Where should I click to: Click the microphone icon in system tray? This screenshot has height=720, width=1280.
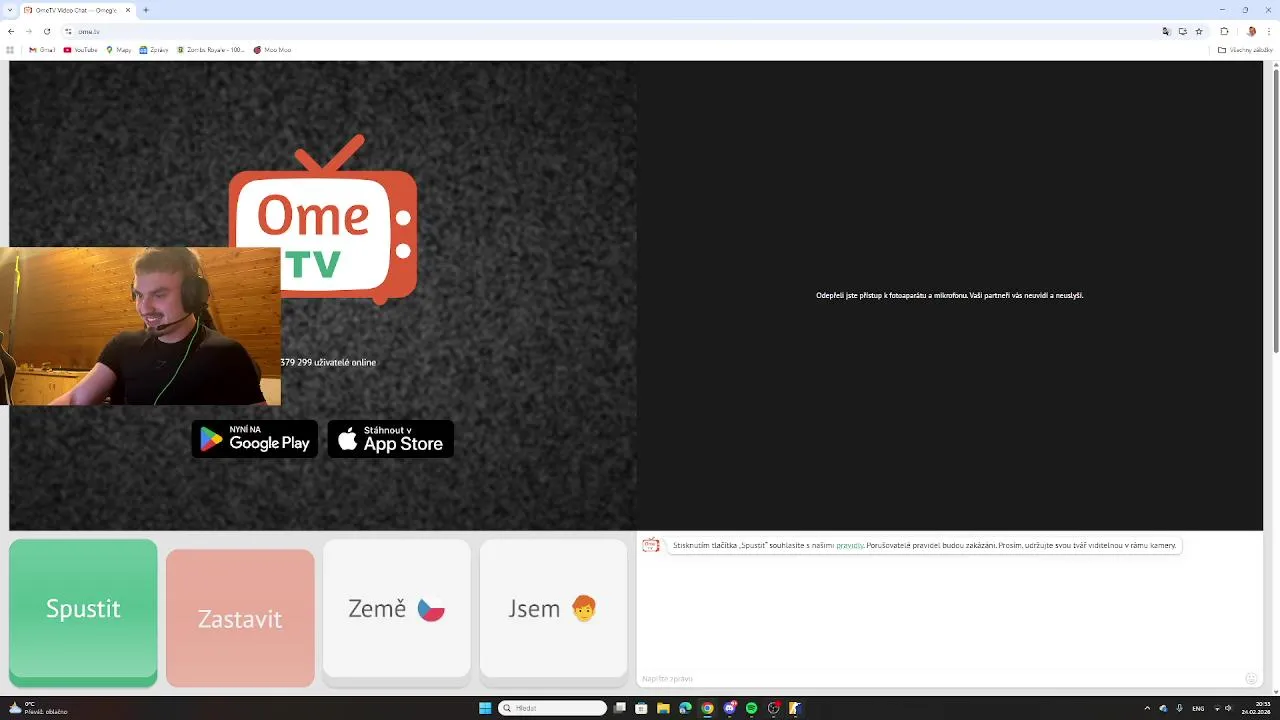(1179, 708)
